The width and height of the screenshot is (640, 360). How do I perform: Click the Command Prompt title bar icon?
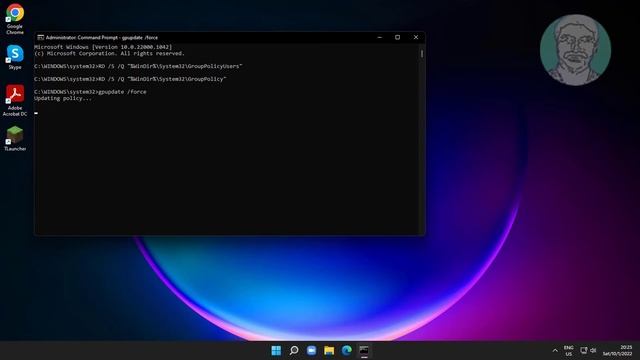pyautogui.click(x=40, y=37)
